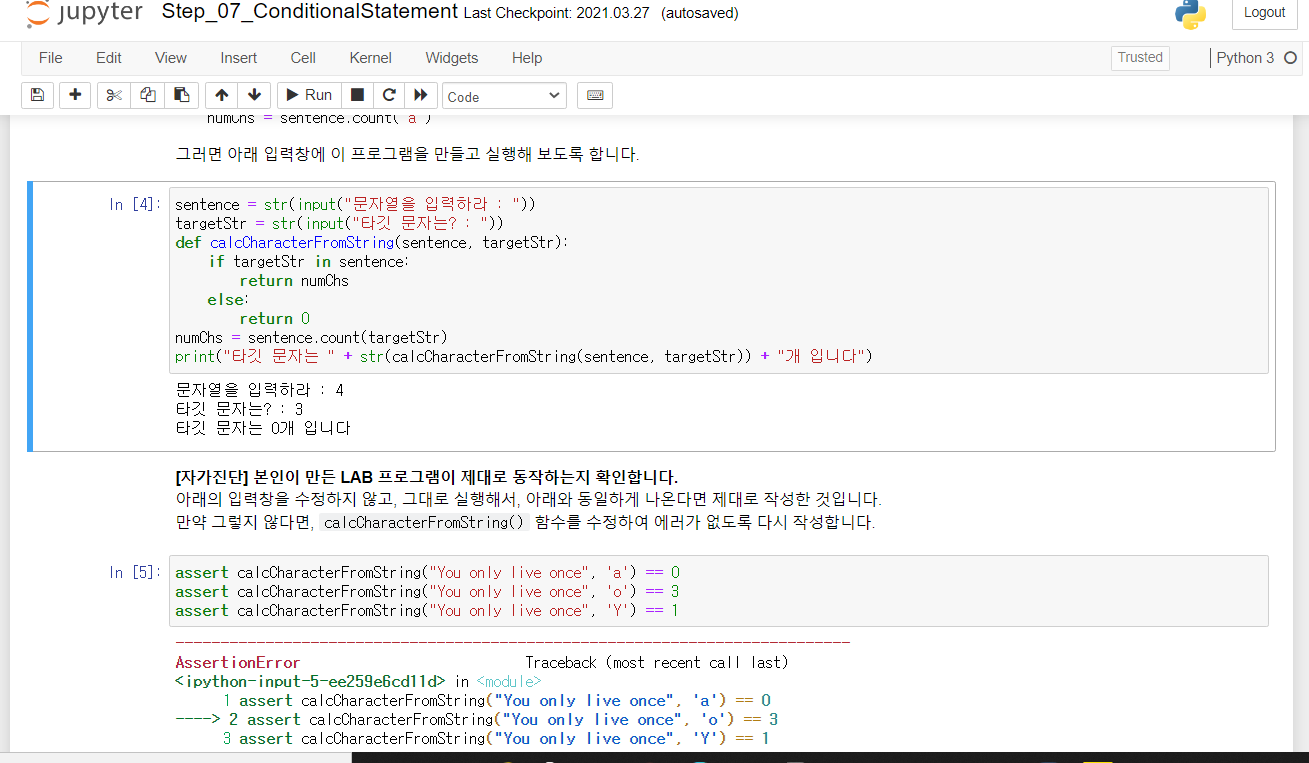
Task: Open the Kernel menu
Action: [x=370, y=58]
